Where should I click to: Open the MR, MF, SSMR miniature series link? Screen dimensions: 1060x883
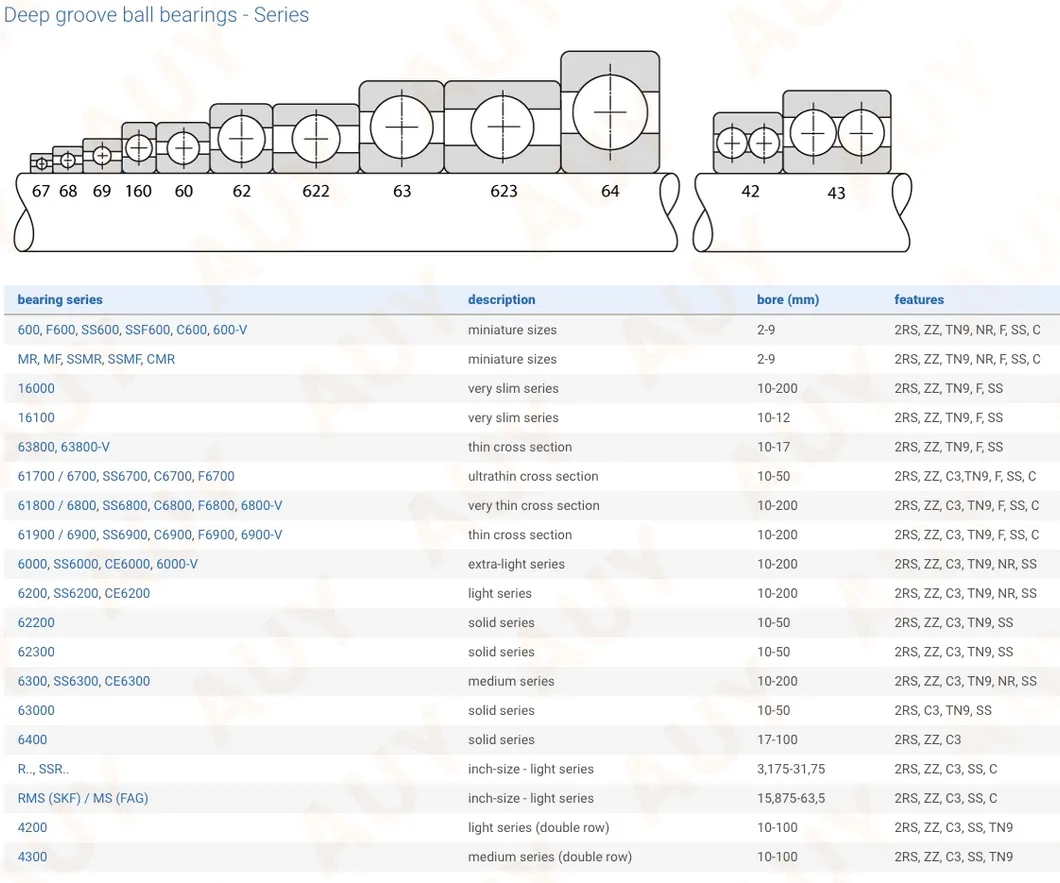click(x=96, y=359)
